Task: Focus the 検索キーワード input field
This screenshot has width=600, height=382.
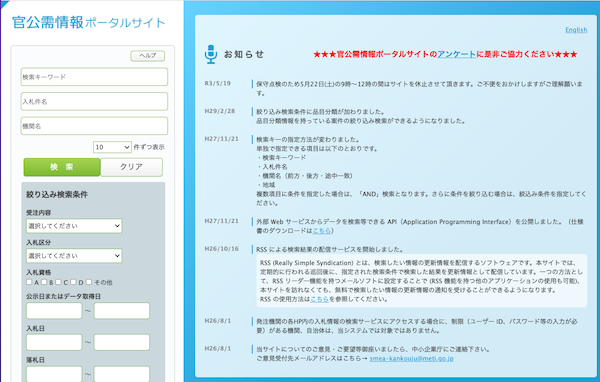Action: click(94, 77)
